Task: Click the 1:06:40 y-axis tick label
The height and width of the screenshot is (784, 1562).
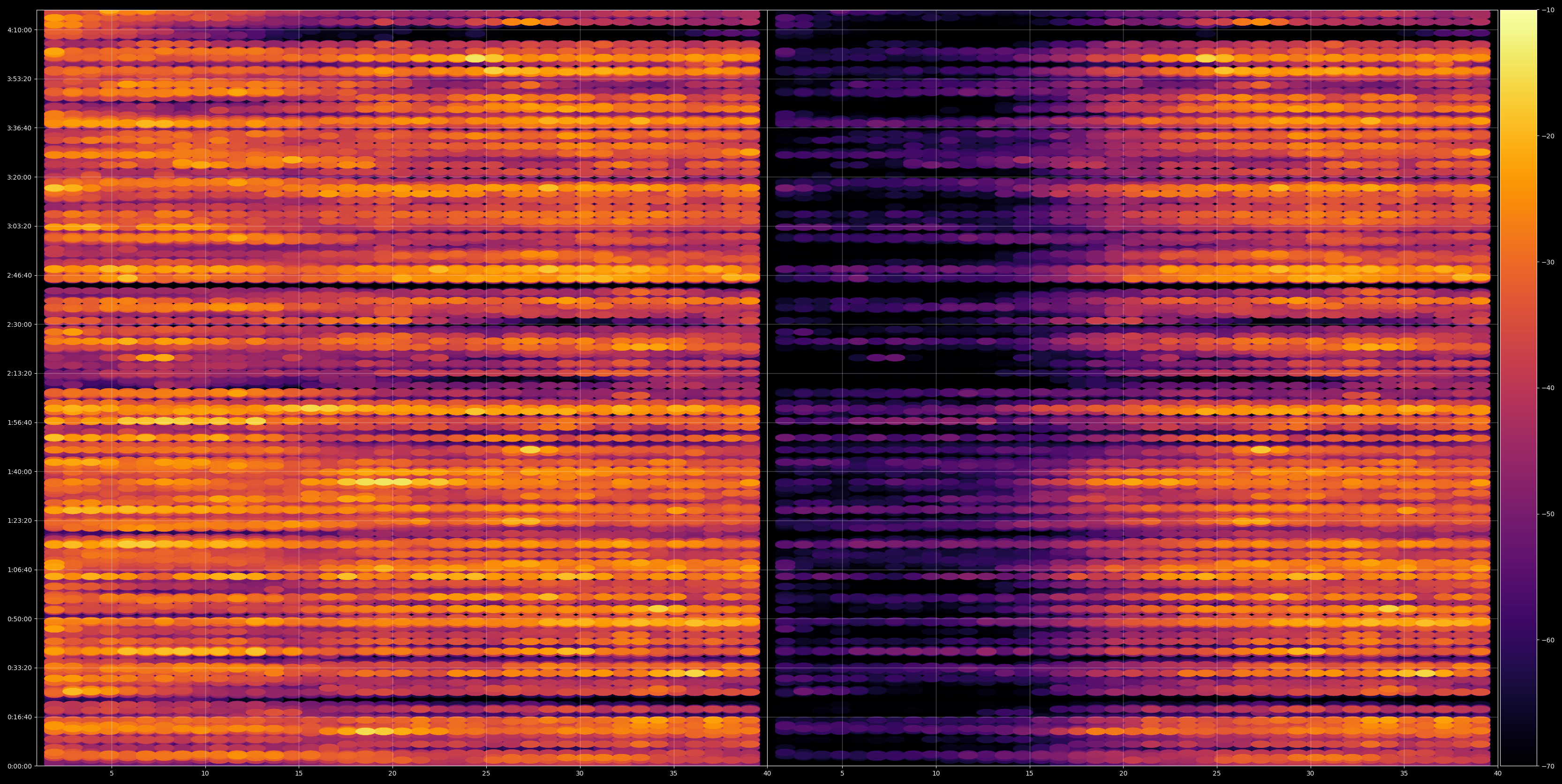Action: 19,570
